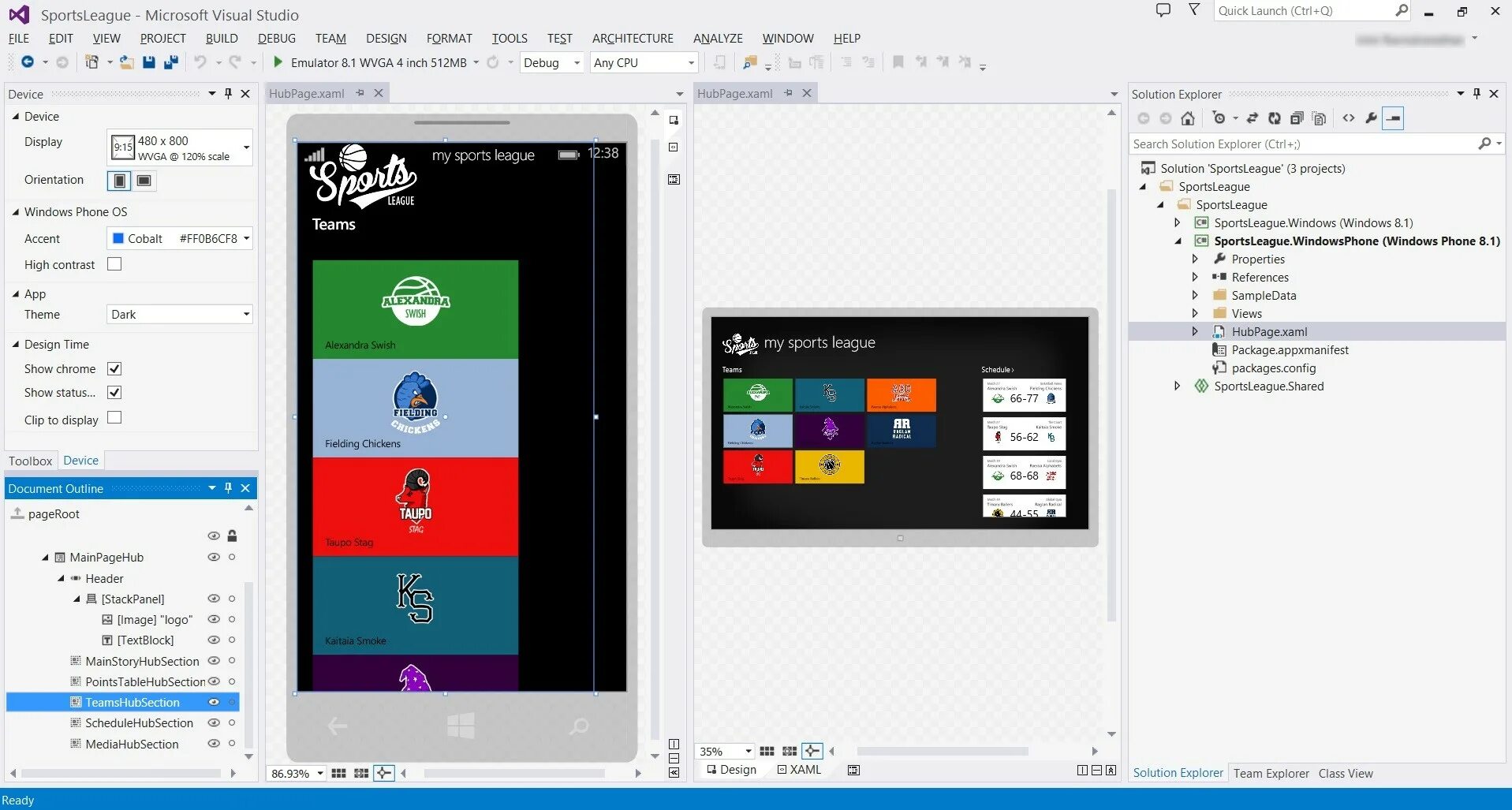Select landscape orientation button
The height and width of the screenshot is (810, 1512).
(144, 181)
